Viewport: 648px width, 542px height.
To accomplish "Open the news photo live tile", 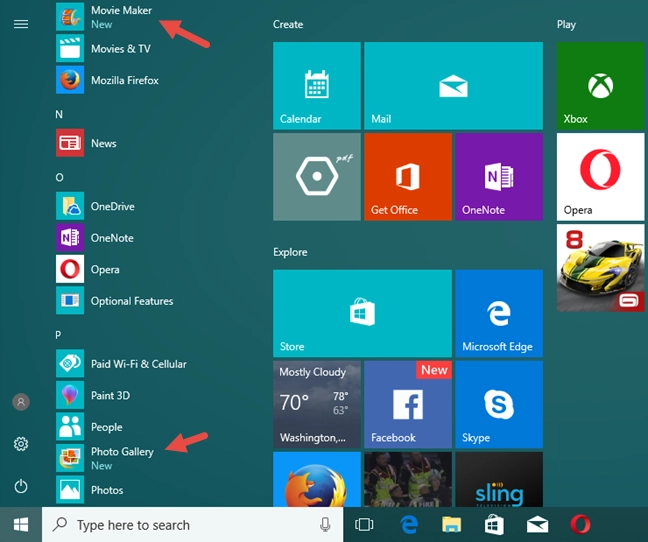I will pos(408,479).
